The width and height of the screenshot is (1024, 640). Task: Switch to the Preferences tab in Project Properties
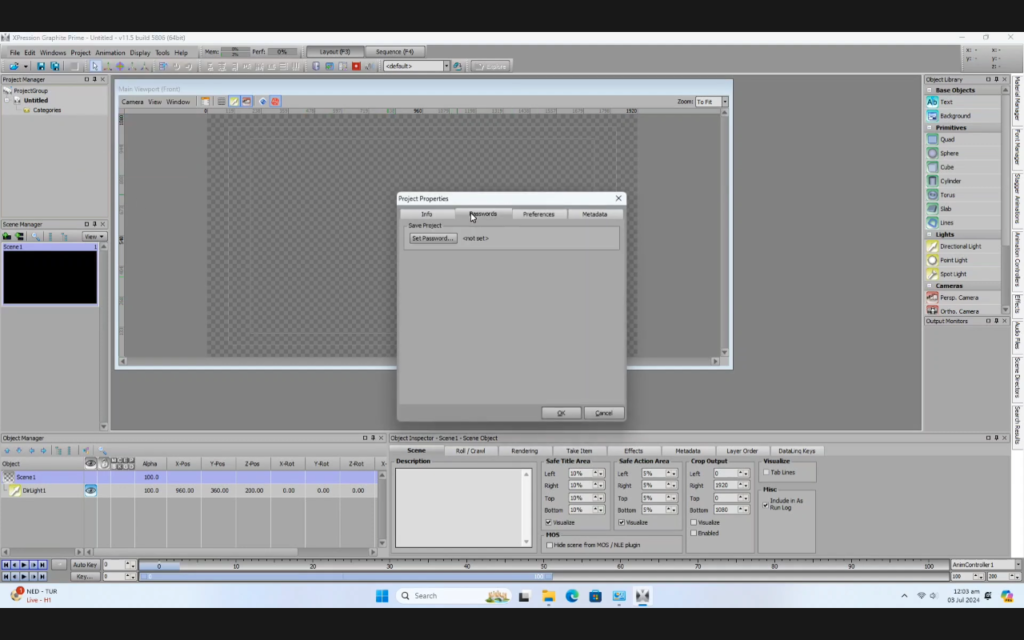click(538, 214)
